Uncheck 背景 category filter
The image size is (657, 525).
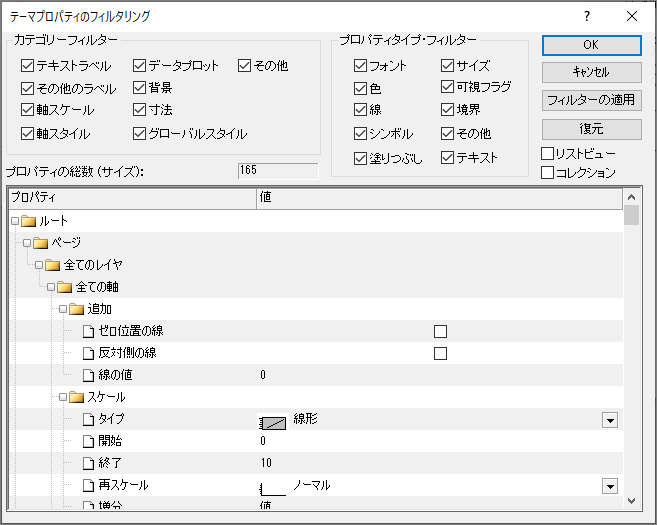click(x=139, y=88)
